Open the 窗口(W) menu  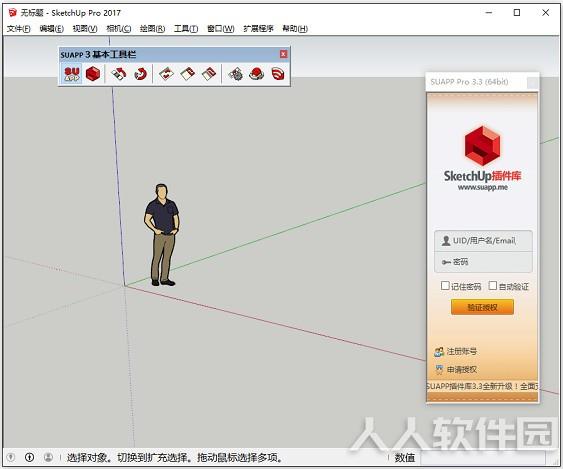[221, 29]
